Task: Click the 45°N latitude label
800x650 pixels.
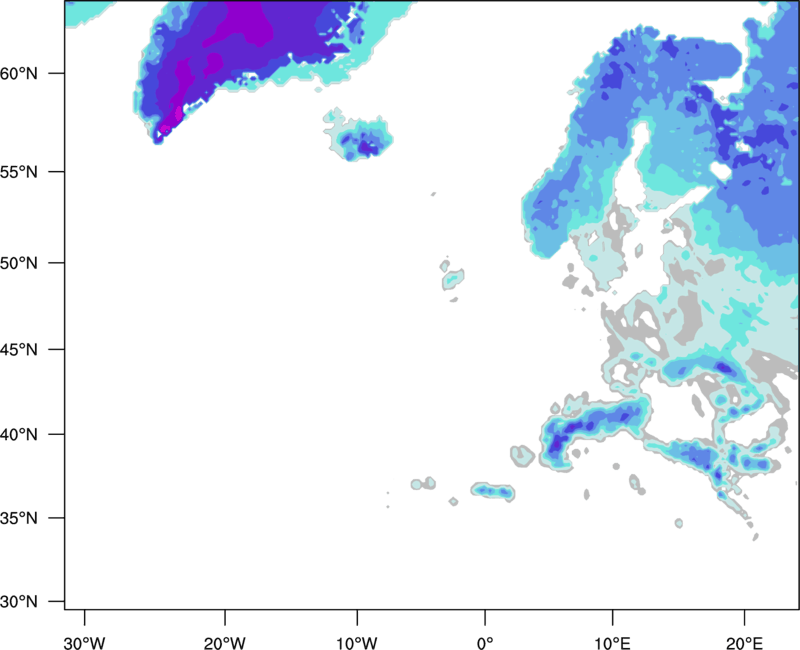Action: pos(19,349)
